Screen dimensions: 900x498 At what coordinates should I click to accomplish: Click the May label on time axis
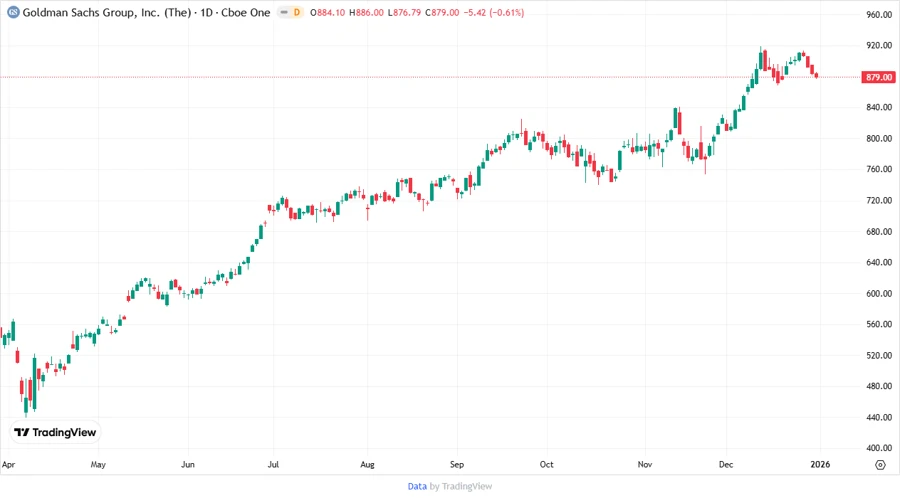click(98, 464)
